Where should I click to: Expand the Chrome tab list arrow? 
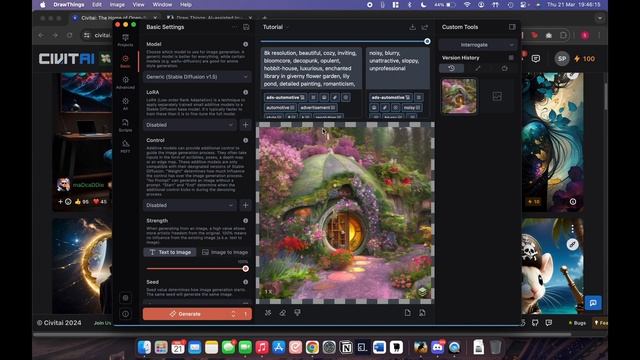(600, 18)
